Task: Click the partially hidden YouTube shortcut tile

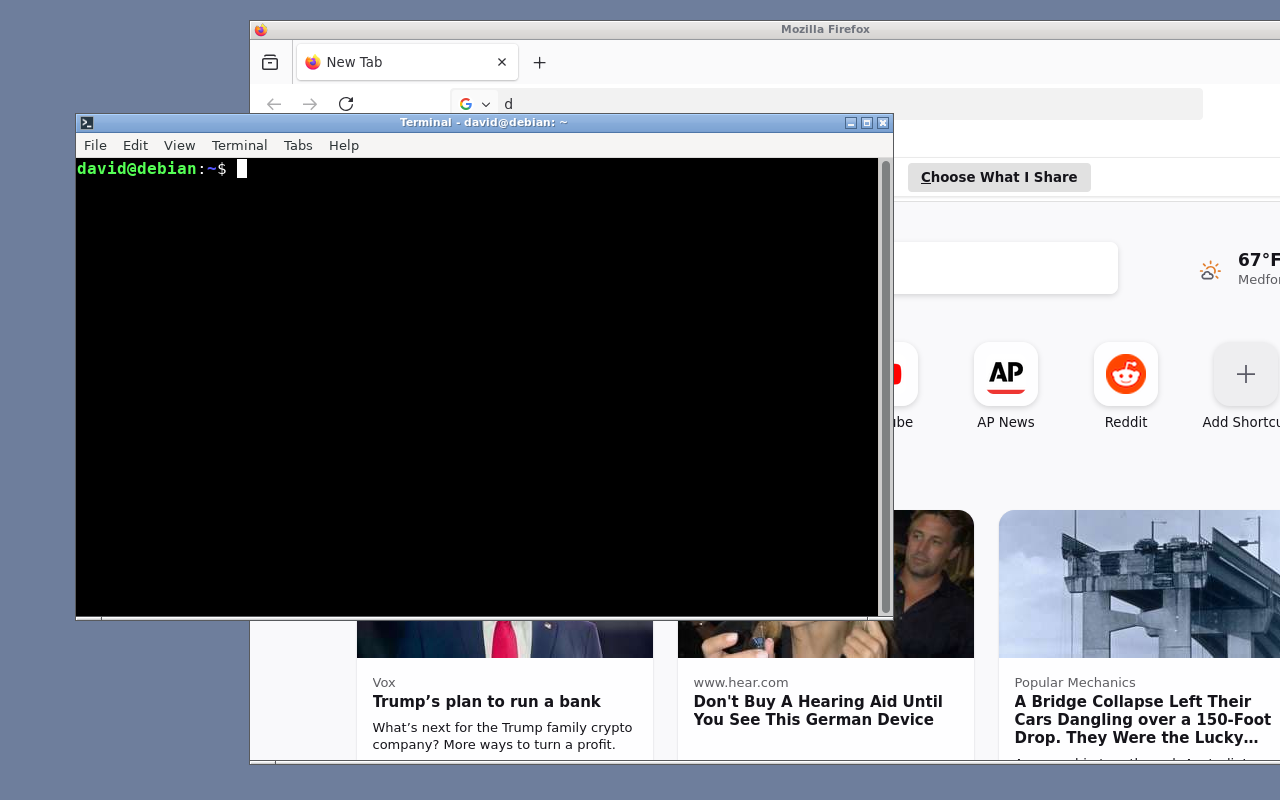Action: point(904,374)
